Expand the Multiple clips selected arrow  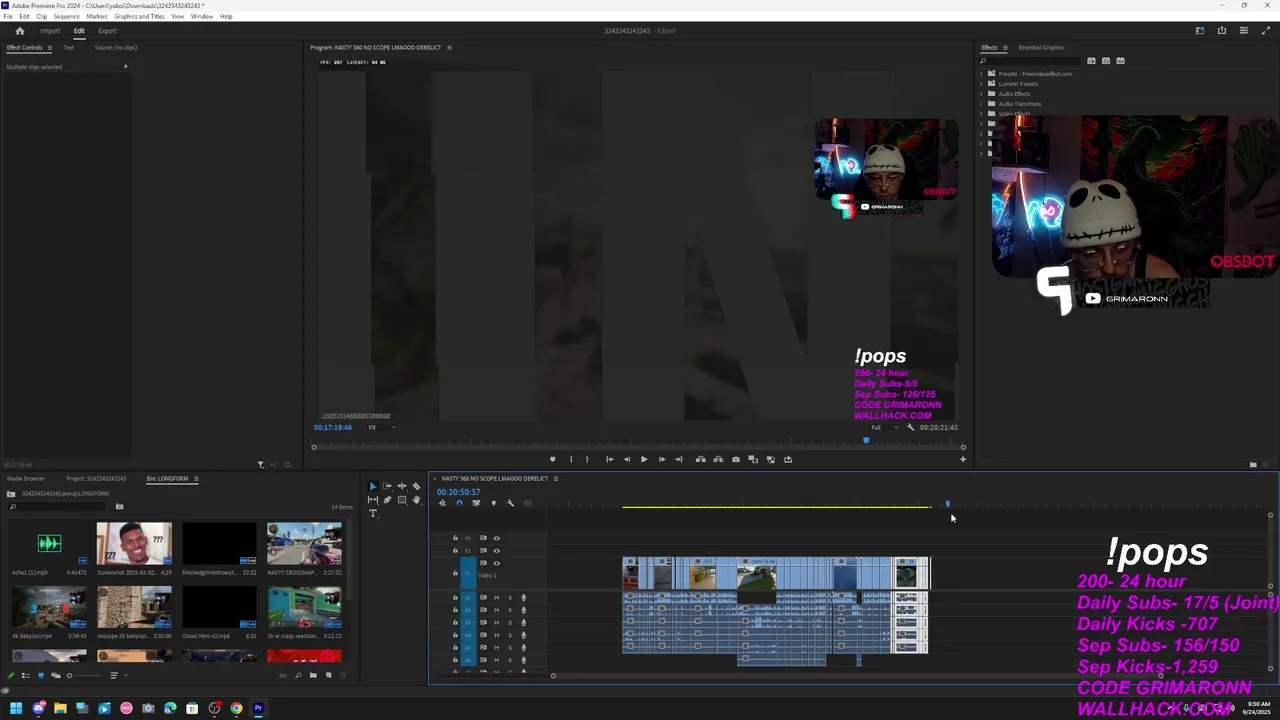125,67
